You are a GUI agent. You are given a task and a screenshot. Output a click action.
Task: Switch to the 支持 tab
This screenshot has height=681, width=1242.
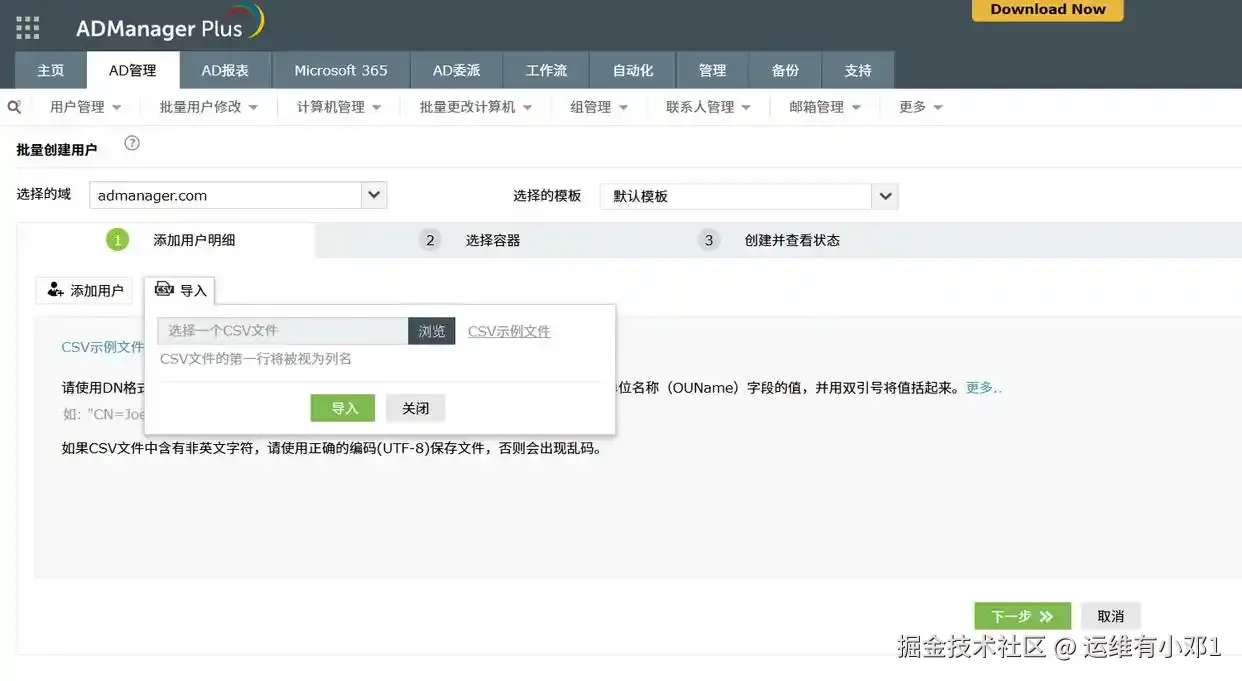[858, 70]
